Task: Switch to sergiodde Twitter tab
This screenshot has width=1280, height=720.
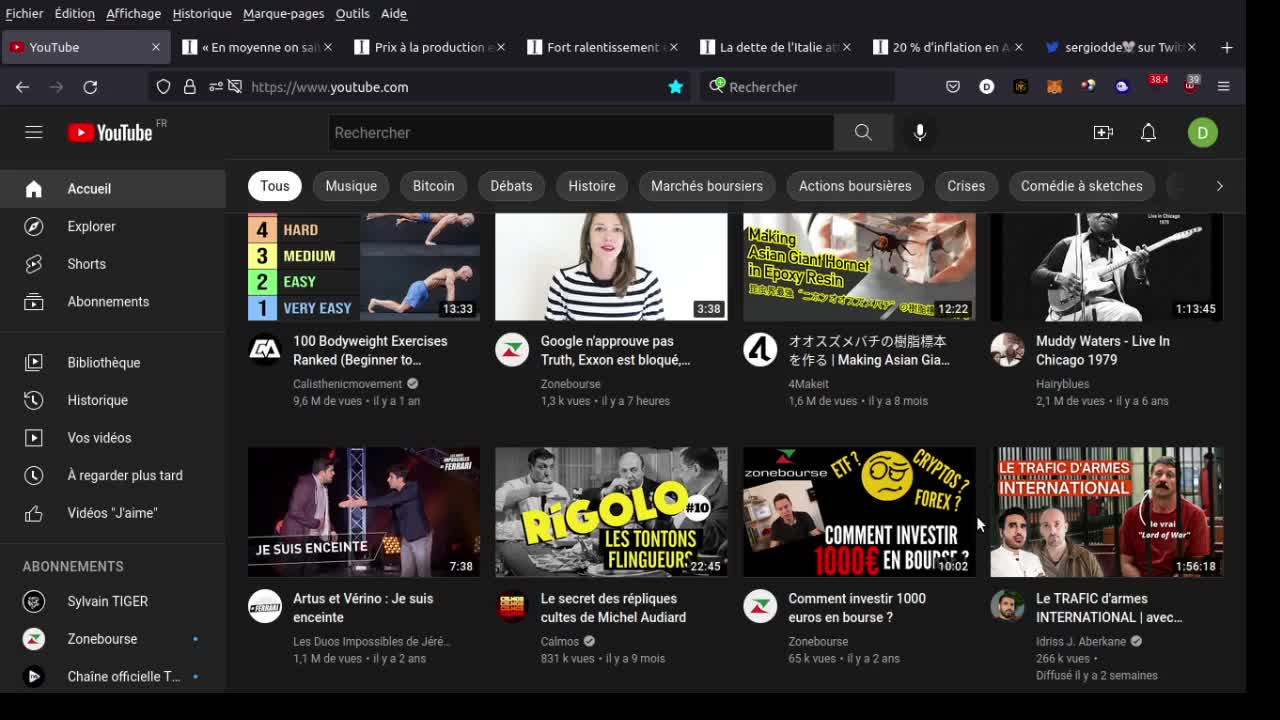Action: pyautogui.click(x=1122, y=47)
